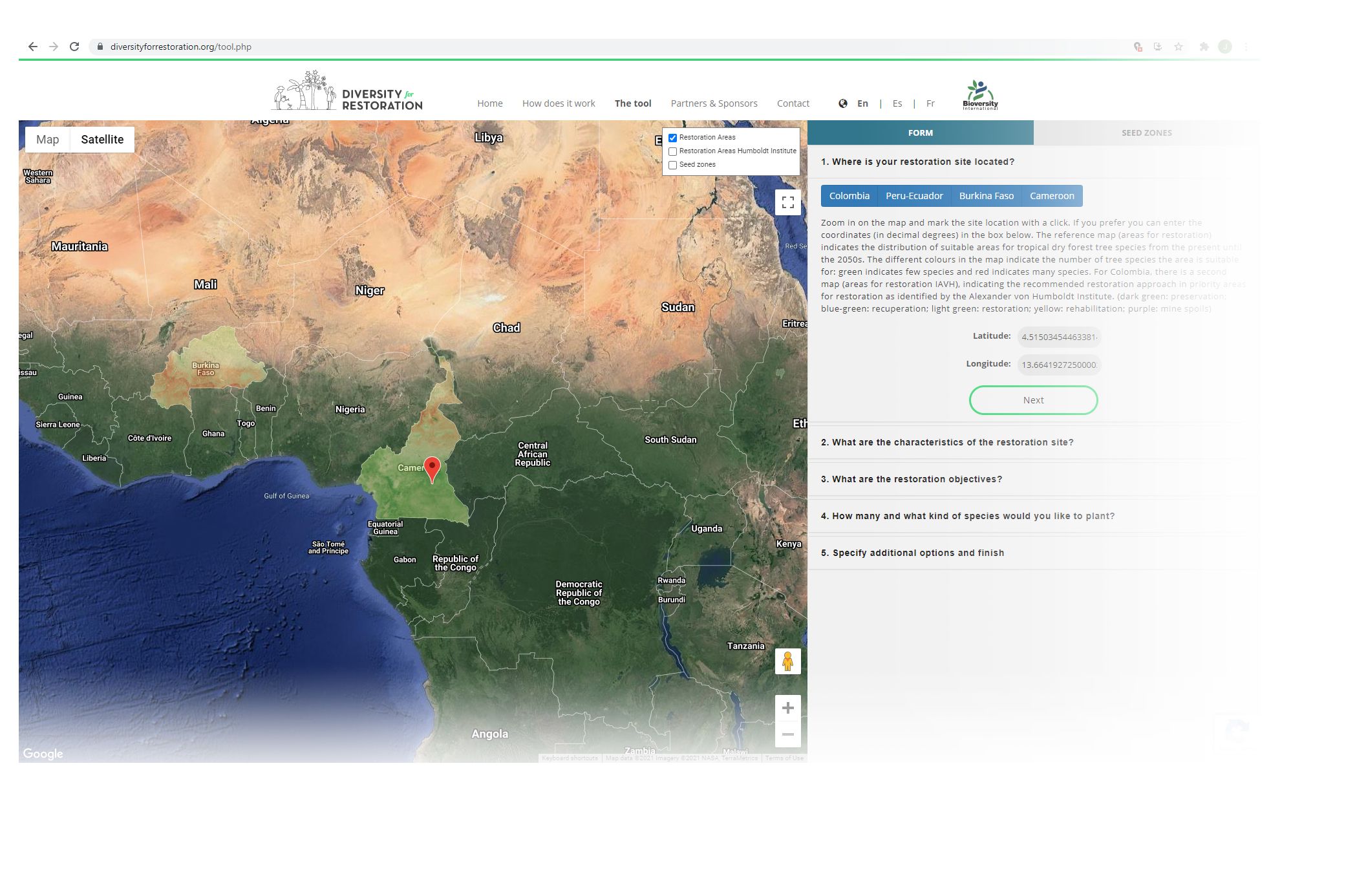Click the red location marker pin

432,468
